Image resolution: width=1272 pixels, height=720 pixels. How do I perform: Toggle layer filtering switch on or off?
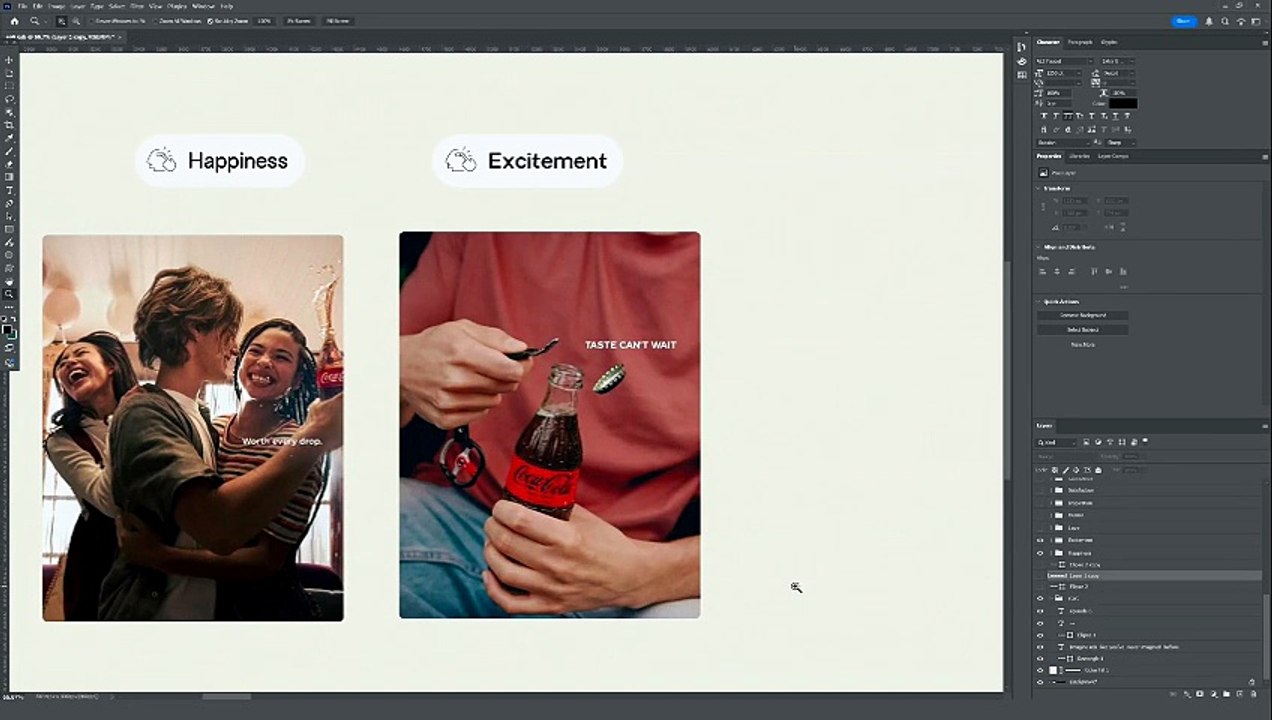[x=1145, y=441]
